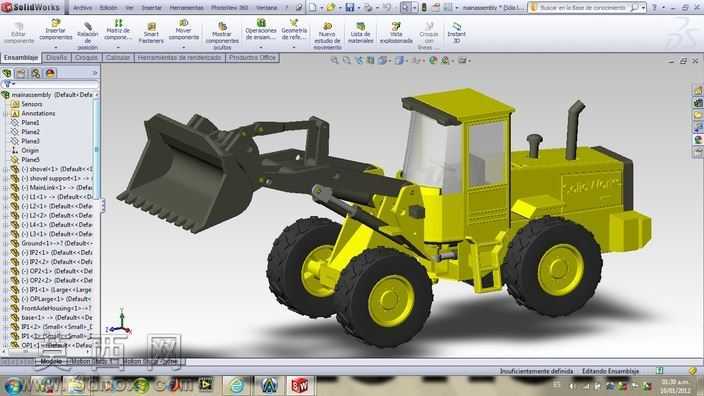Open dropdown under Geometría de referencia
704x396 pixels.
click(294, 47)
